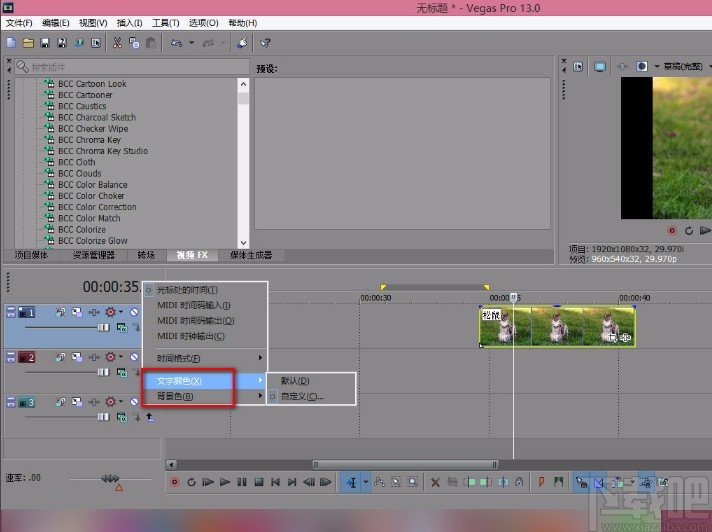Click track 3 level slider handle
The image size is (712, 532).
(x=103, y=417)
